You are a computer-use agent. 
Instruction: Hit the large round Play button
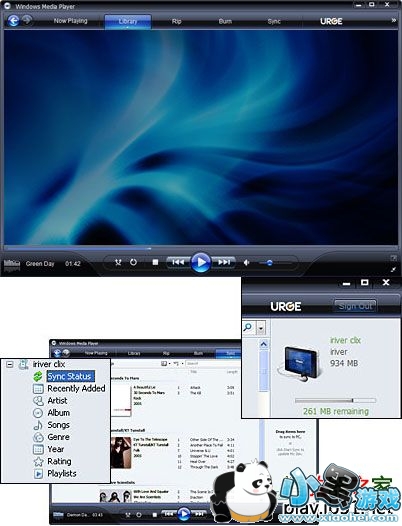coord(201,262)
